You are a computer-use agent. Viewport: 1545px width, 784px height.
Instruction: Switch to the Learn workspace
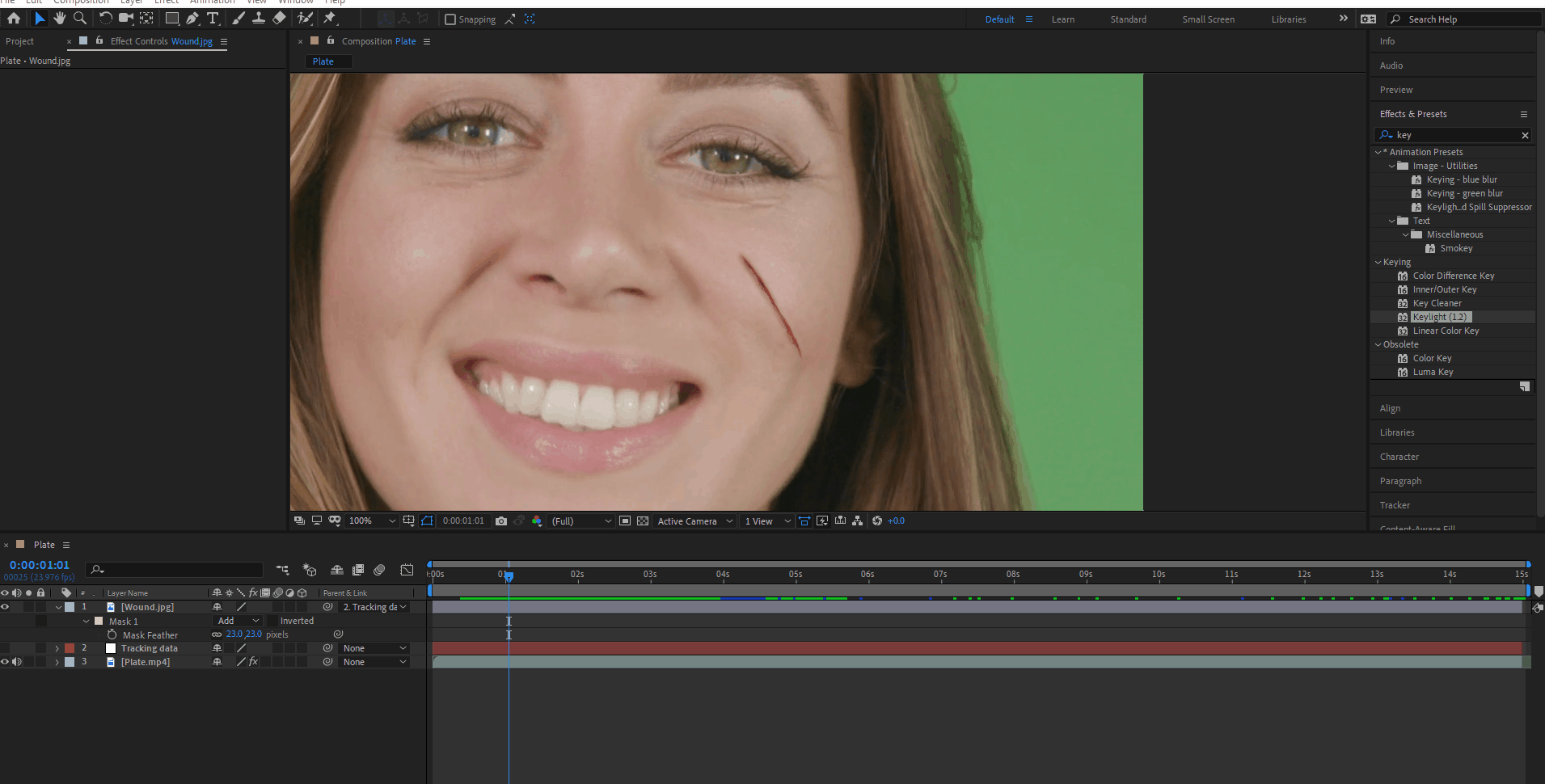[x=1062, y=19]
